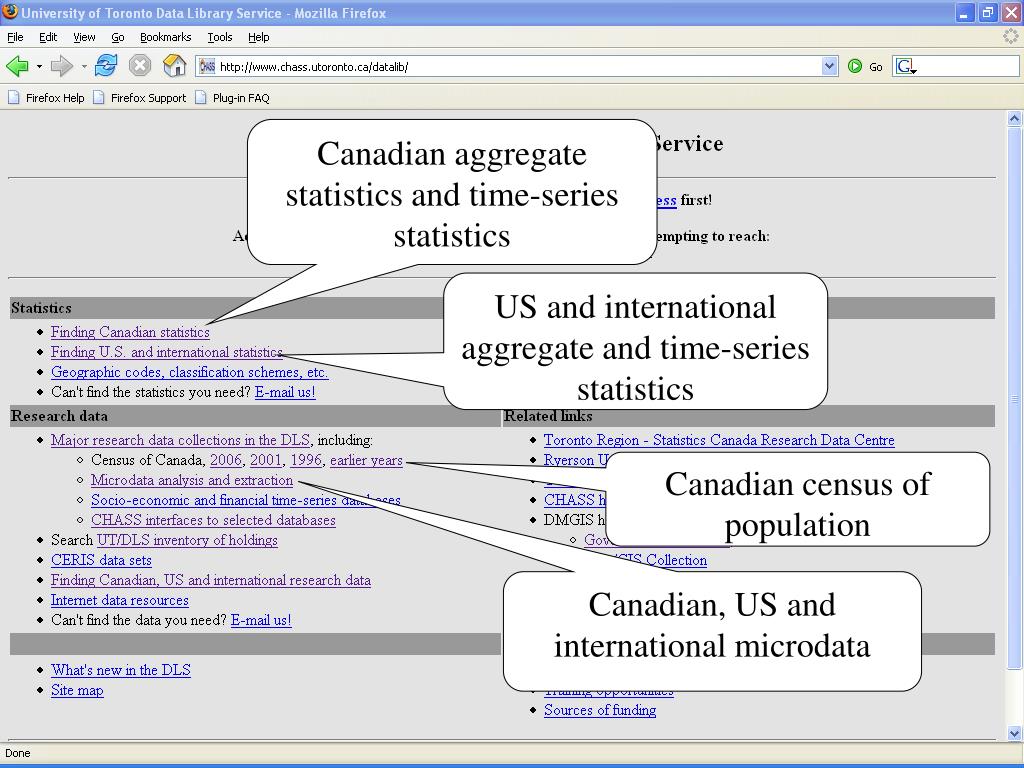Open the Go menu
This screenshot has height=768, width=1024.
click(x=118, y=37)
